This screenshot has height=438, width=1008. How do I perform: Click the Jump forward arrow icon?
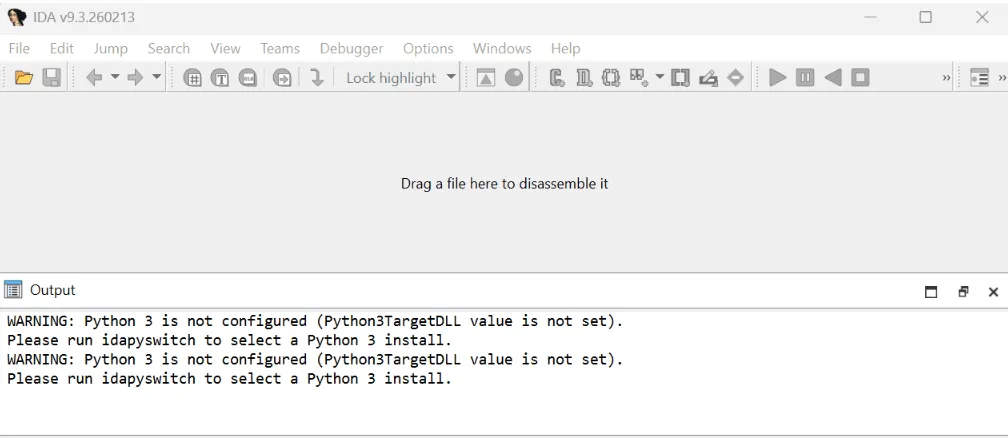[136, 78]
